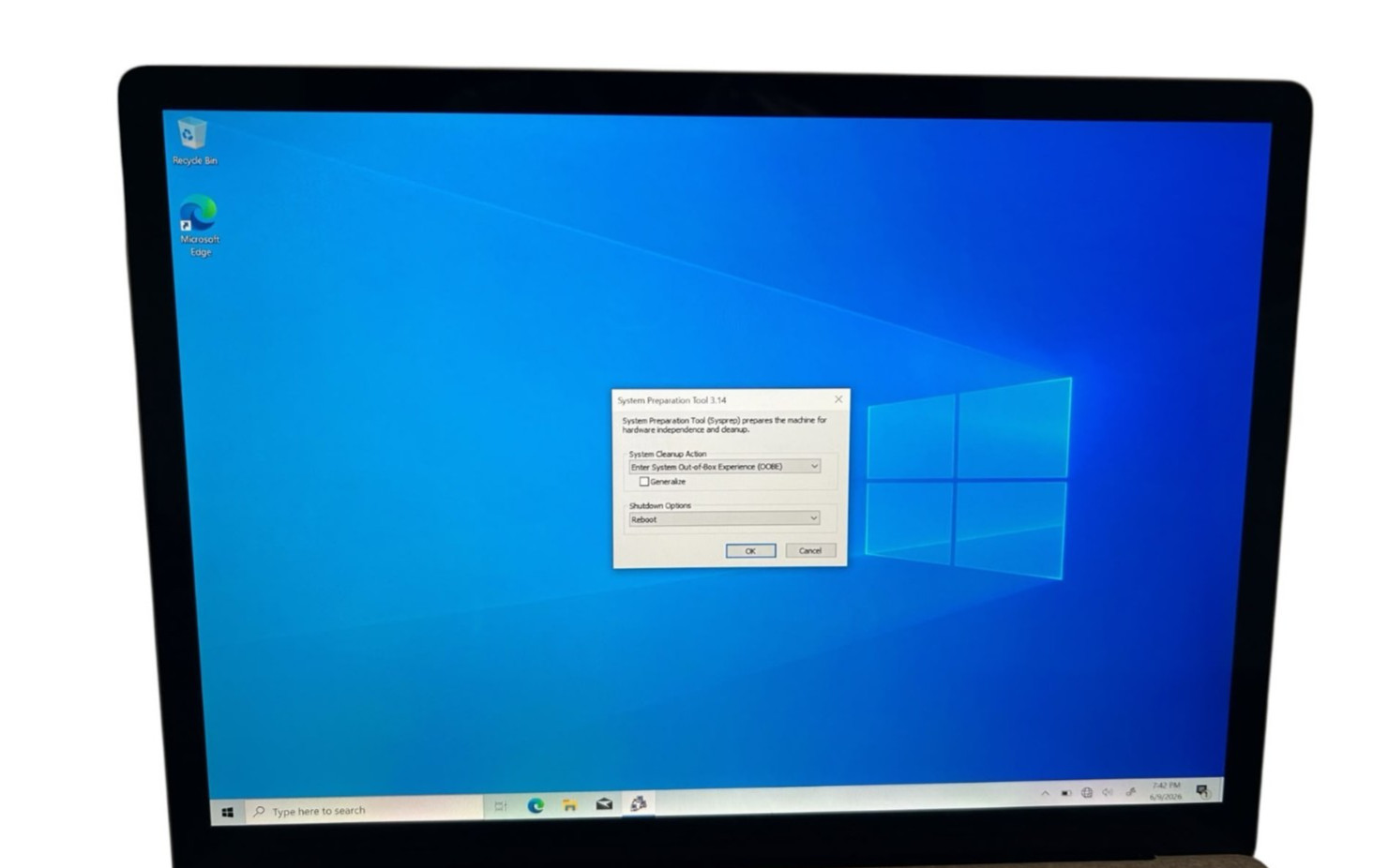Open the network globe tray icon
Viewport: 1373px width, 868px height.
(1087, 793)
